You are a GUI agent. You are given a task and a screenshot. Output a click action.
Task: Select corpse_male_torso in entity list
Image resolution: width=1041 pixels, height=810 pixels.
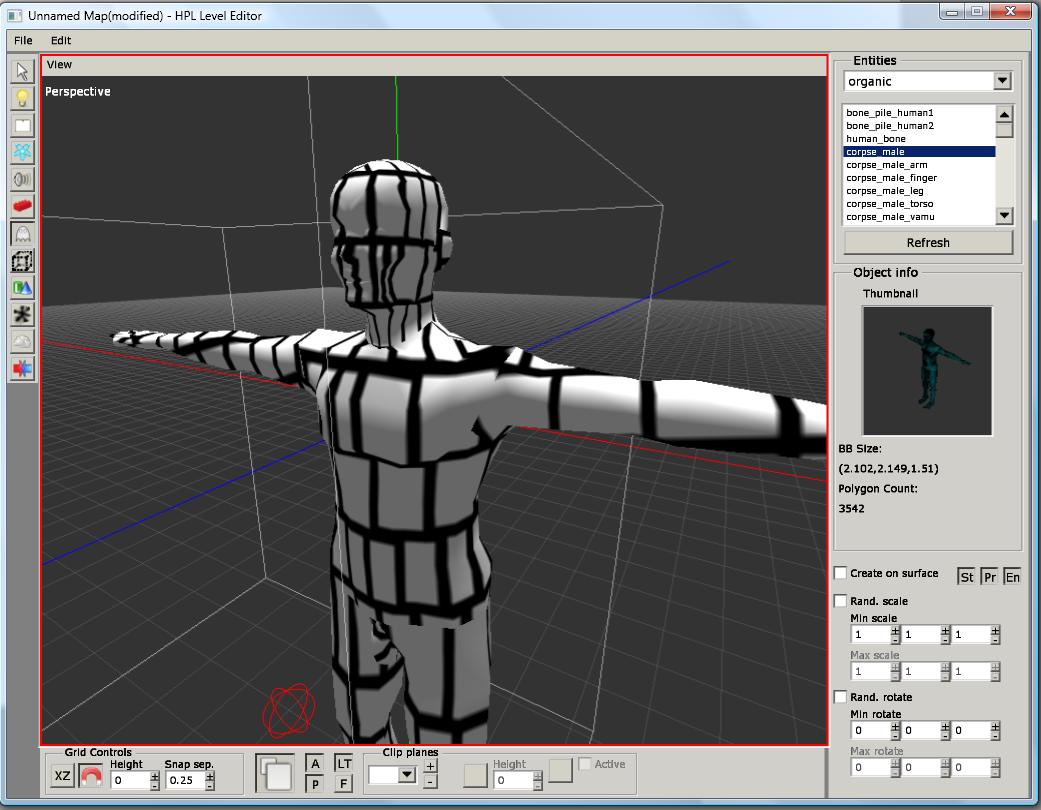(890, 204)
